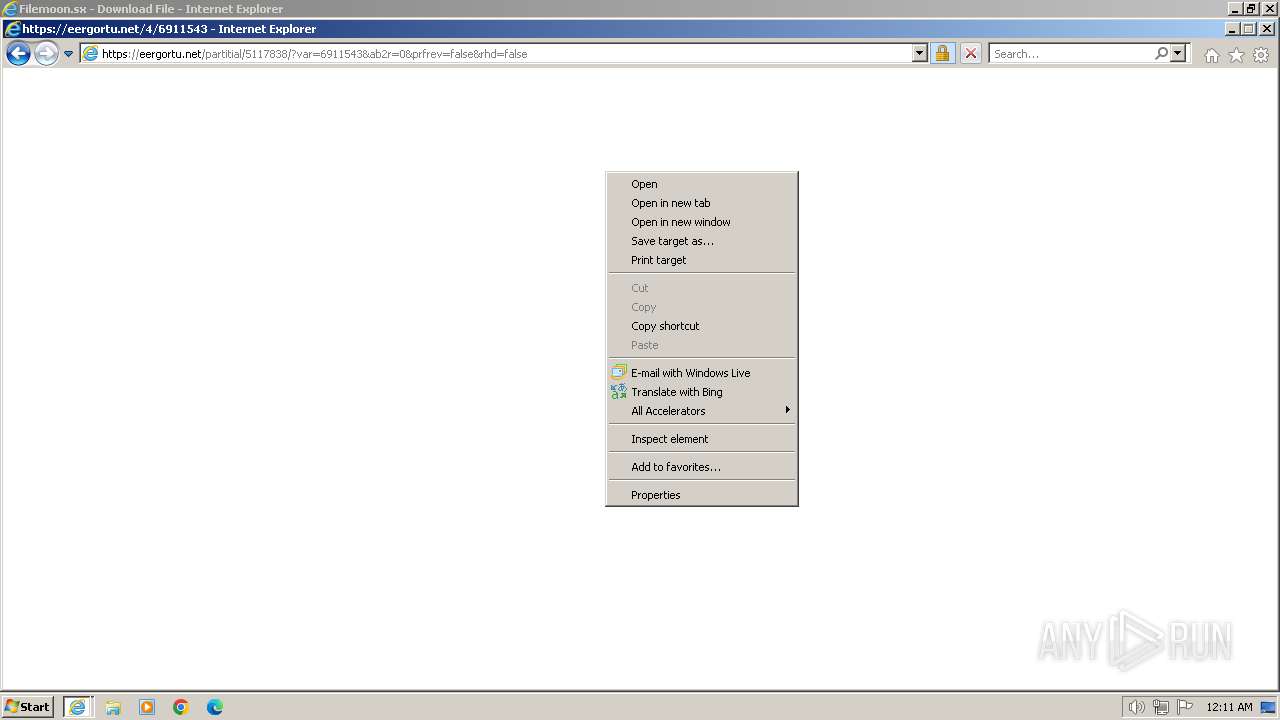The image size is (1280, 720).
Task: Click the browser Back arrow button
Action: 18,54
